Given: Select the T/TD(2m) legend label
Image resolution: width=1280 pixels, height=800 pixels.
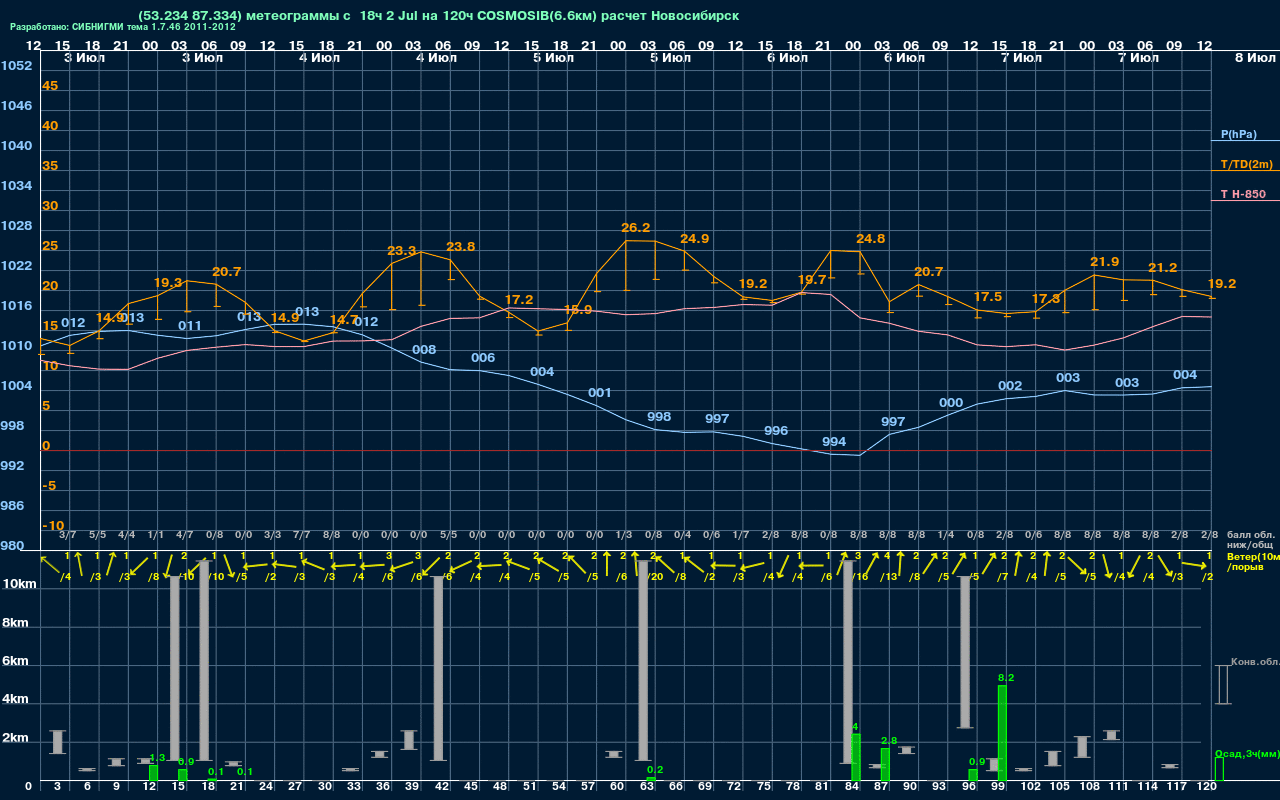Looking at the screenshot, I should [x=1247, y=164].
